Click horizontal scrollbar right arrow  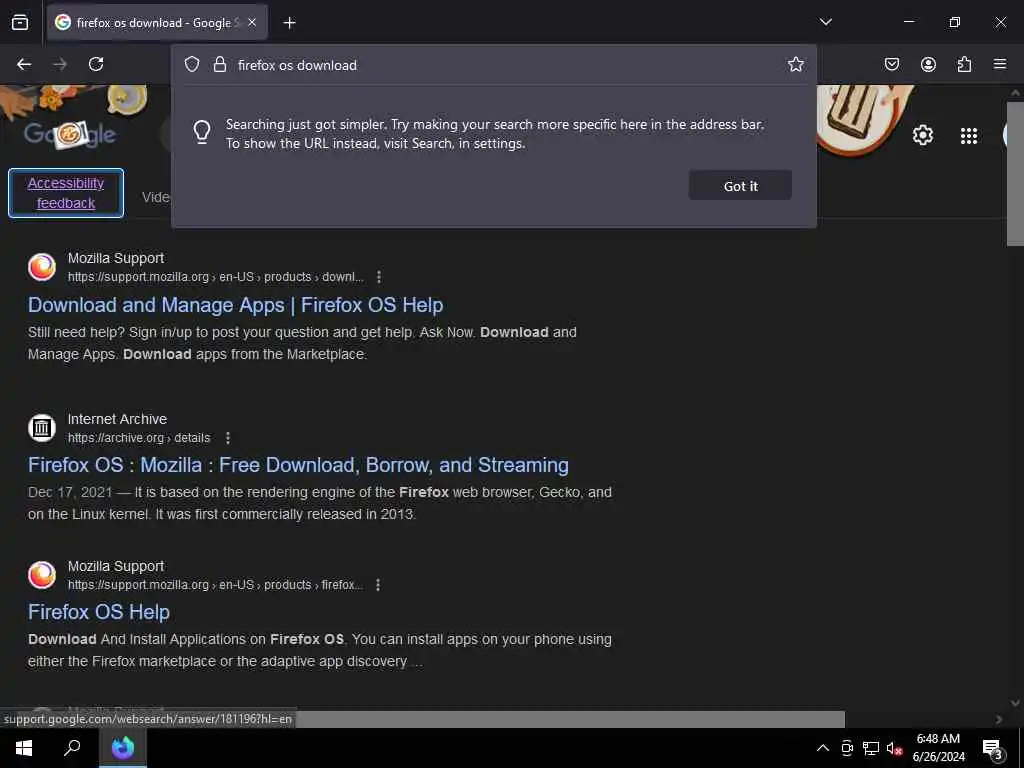(x=999, y=719)
